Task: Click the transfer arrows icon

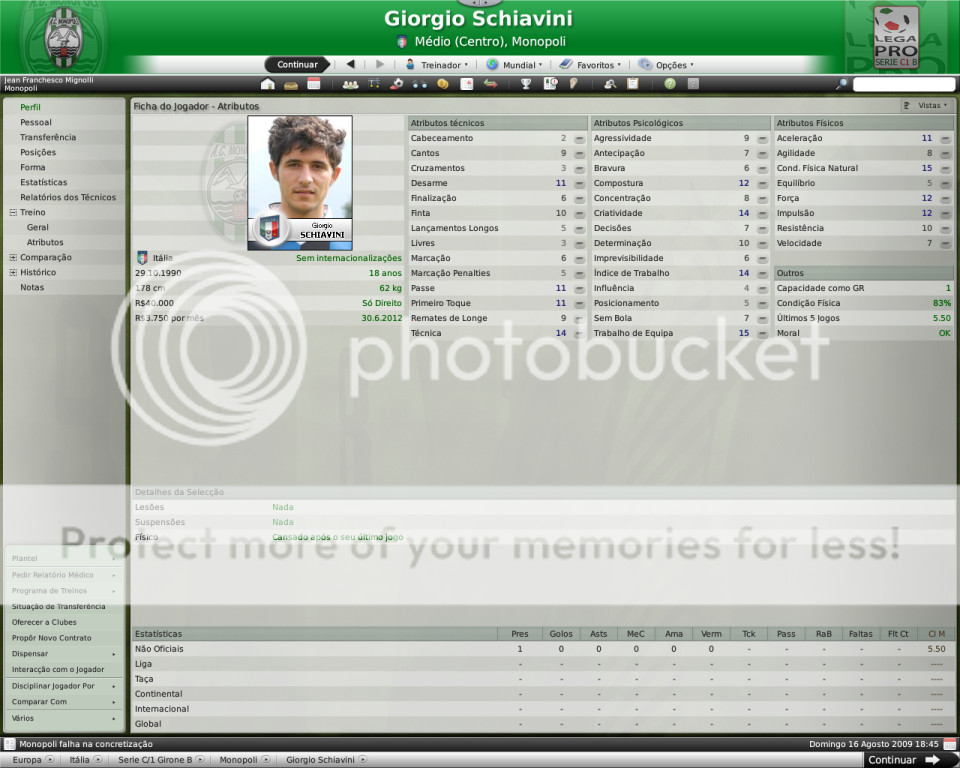Action: (x=491, y=84)
